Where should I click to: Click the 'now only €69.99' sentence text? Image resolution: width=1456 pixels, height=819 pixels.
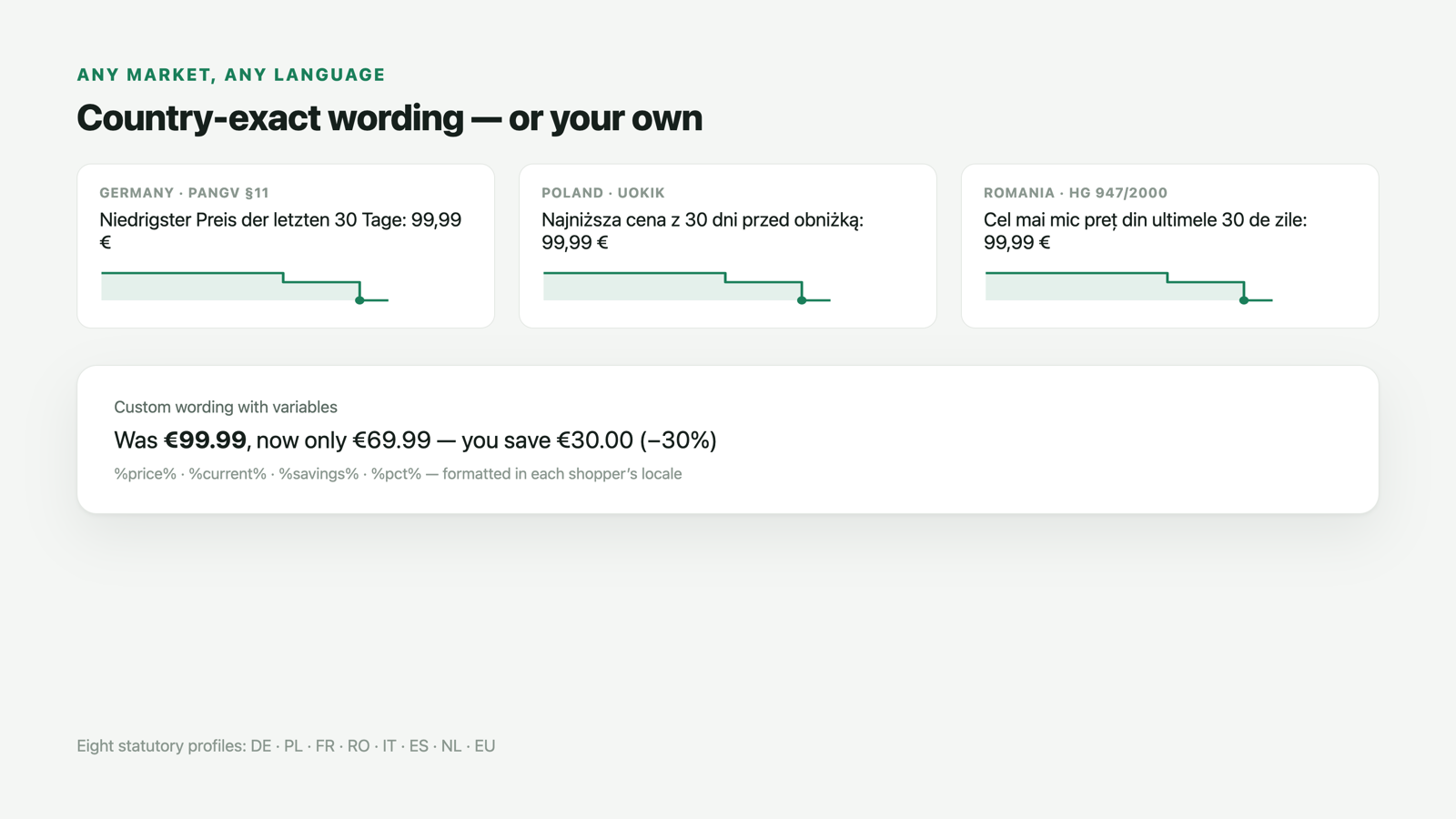(344, 440)
